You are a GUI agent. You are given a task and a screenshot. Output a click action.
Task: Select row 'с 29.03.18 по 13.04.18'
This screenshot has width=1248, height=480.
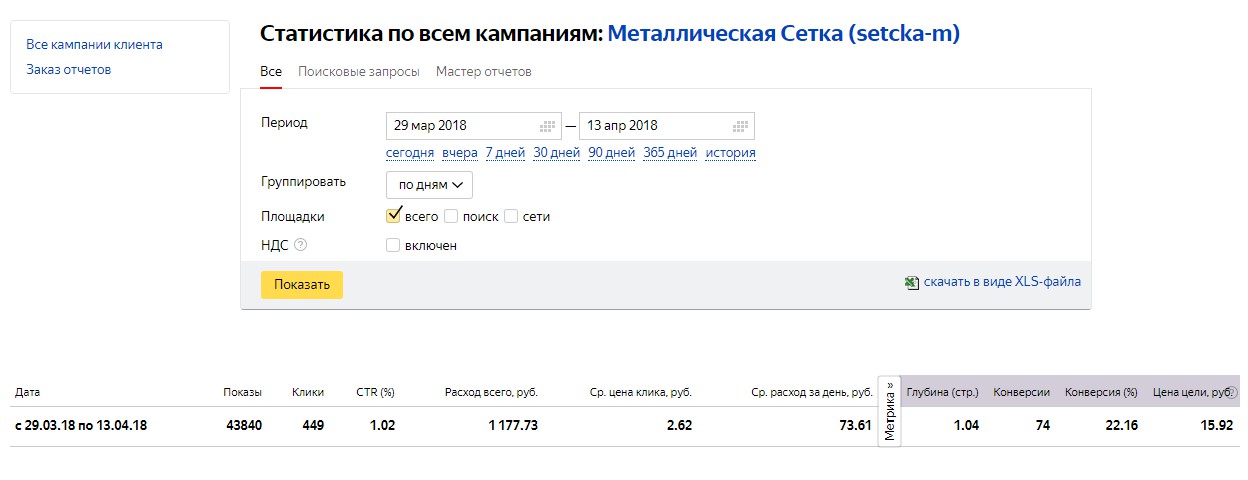[625, 425]
